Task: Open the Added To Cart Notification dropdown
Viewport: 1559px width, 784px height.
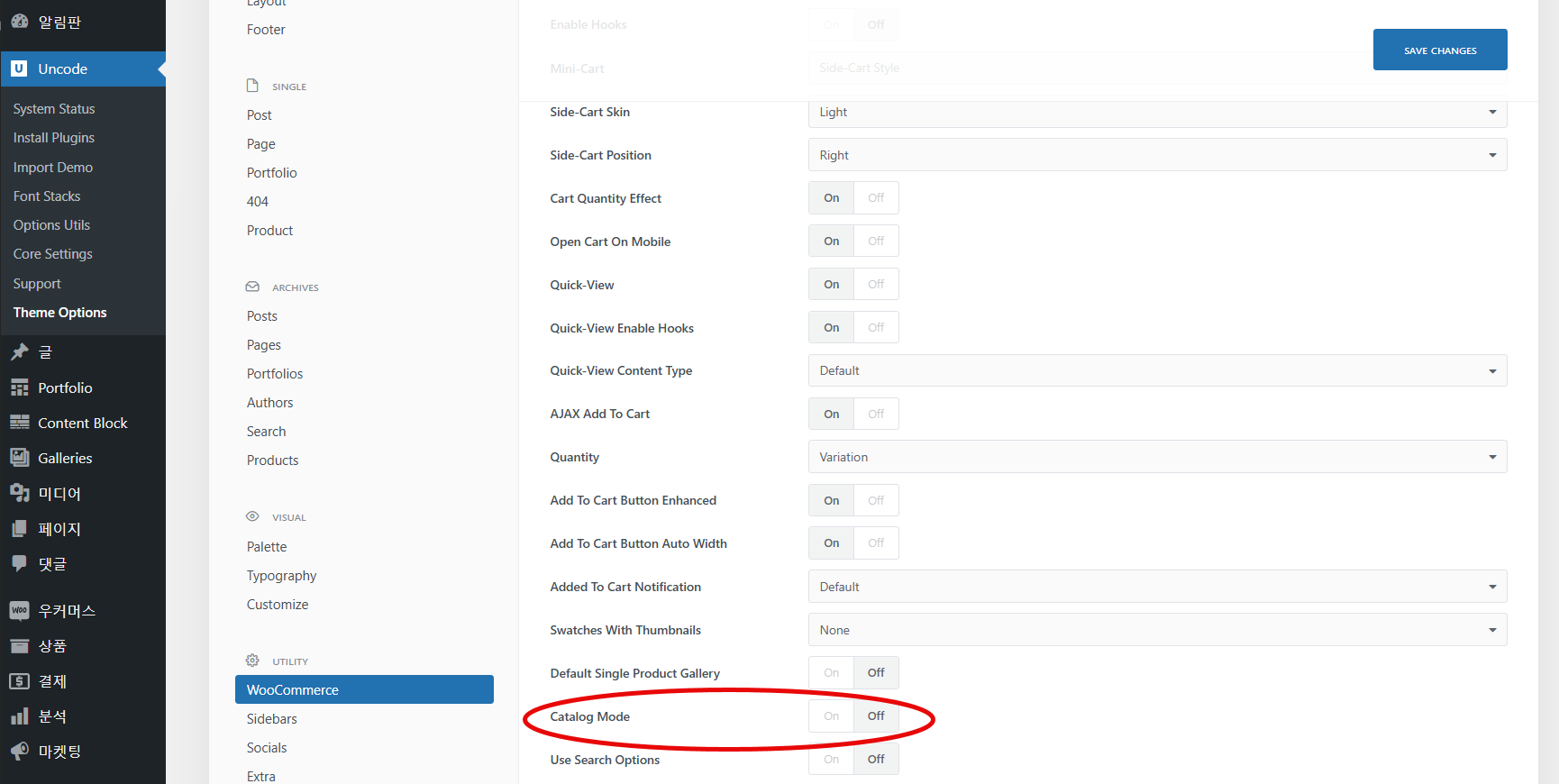Action: click(1157, 587)
